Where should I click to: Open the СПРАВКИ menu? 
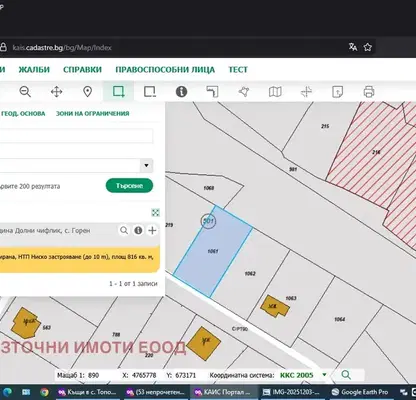(82, 70)
